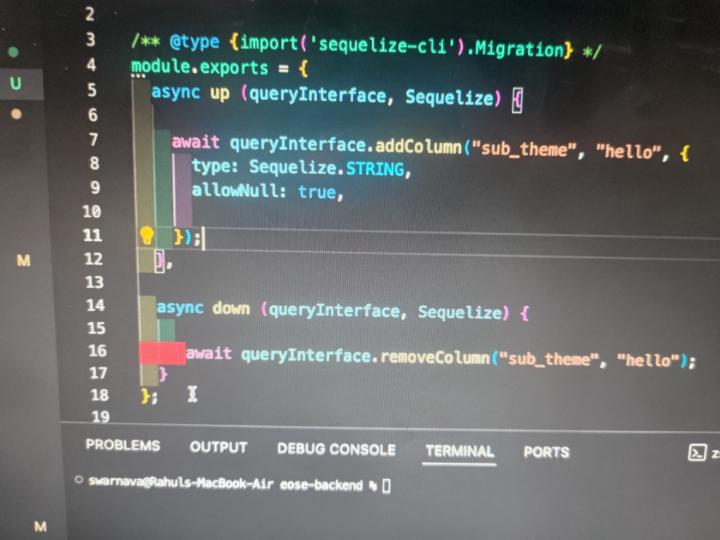This screenshot has height=540, width=720.
Task: Click allowNull on line 9
Action: pyautogui.click(x=234, y=190)
